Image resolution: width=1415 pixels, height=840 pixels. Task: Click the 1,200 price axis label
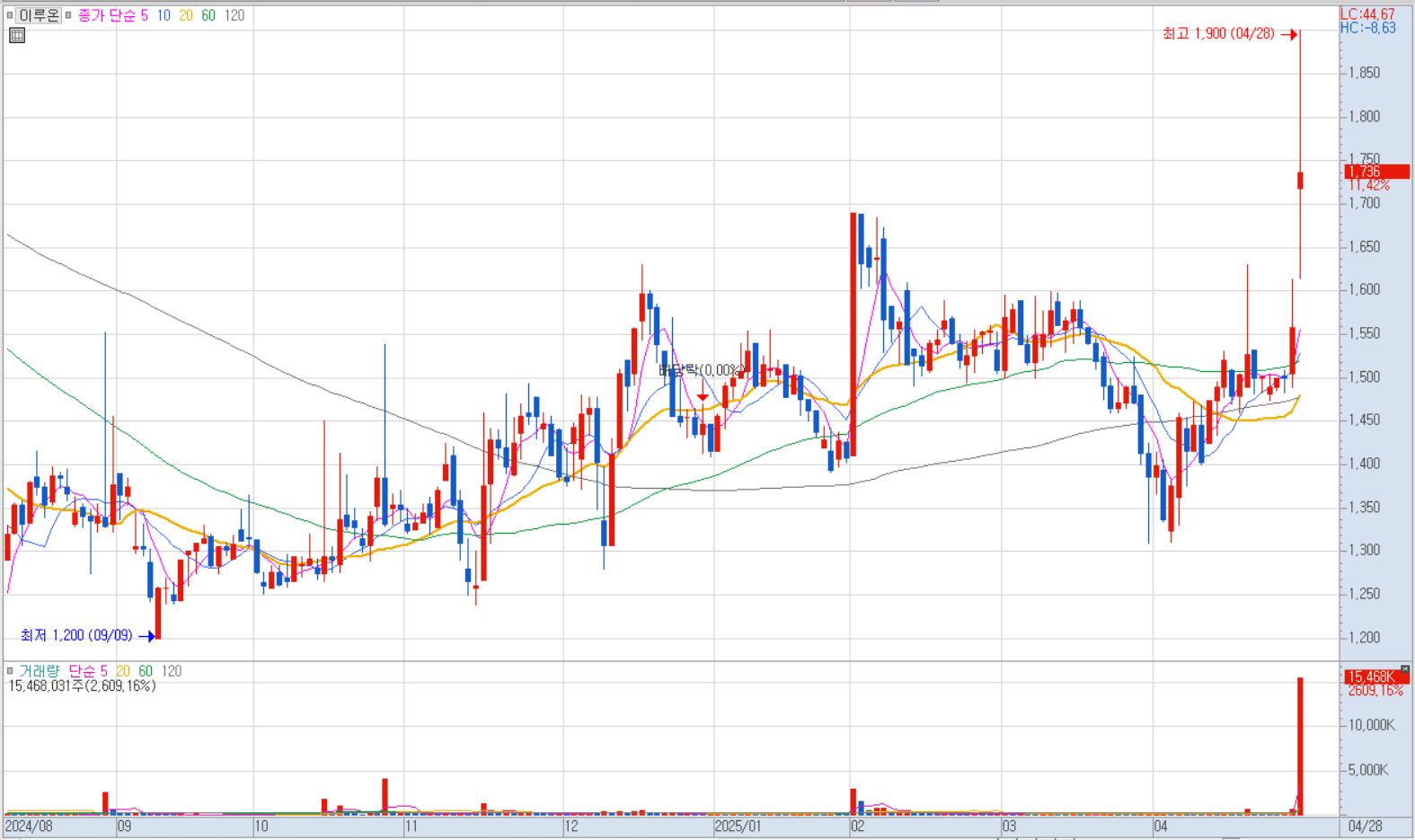[x=1365, y=637]
